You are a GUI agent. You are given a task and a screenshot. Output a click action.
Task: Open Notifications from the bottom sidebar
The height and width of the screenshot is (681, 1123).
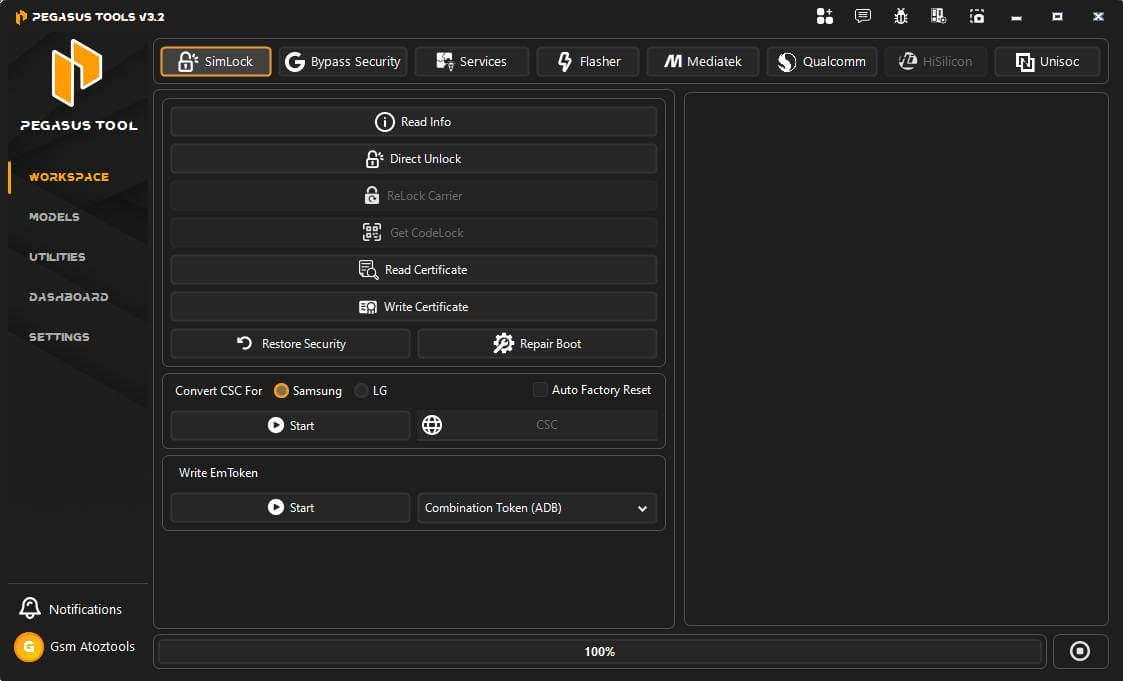[x=72, y=608]
